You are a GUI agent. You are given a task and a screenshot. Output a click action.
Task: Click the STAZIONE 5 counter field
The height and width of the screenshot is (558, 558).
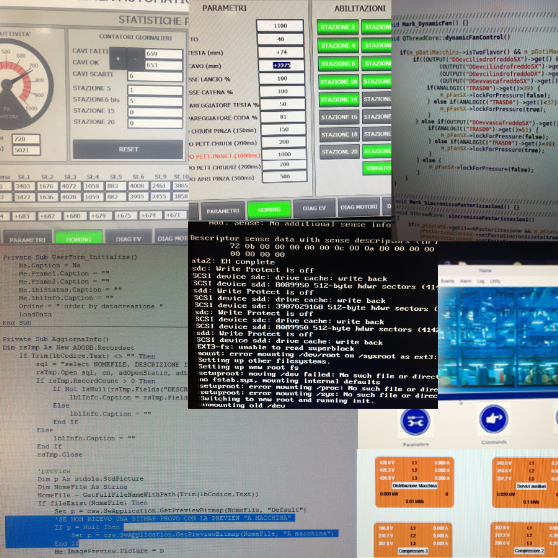tap(155, 90)
